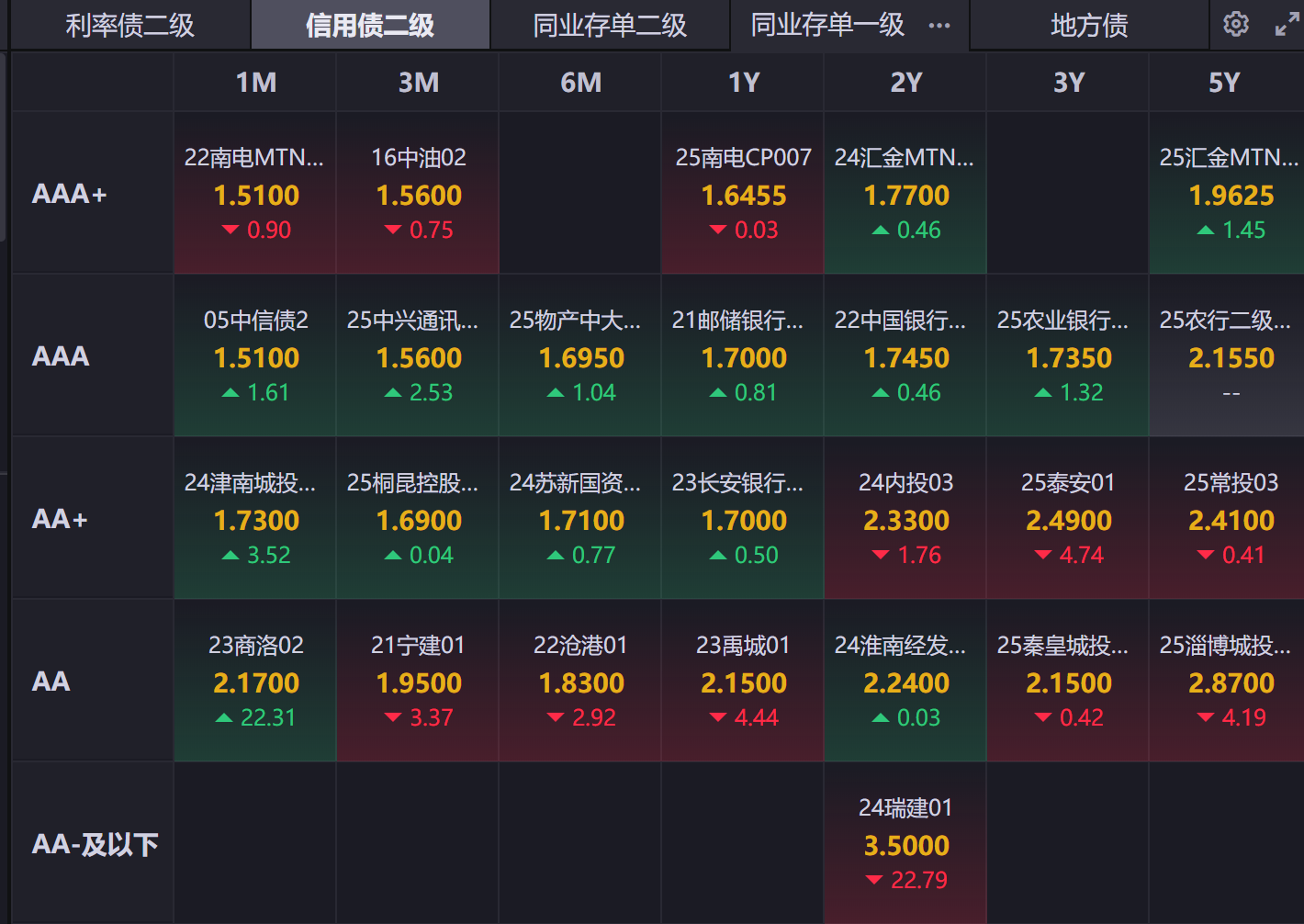
Task: Select the 3Y maturity column header
Action: (x=1068, y=83)
